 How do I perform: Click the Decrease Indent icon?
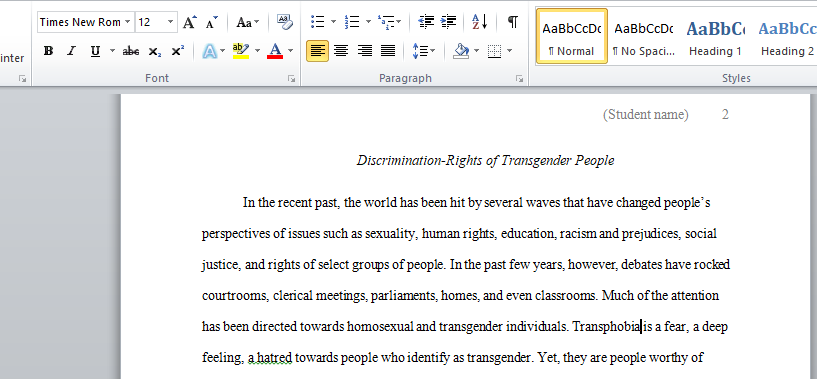click(x=426, y=22)
